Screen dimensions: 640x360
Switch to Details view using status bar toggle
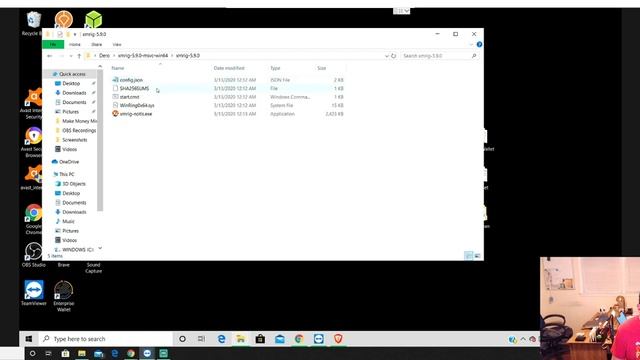tap(469, 256)
